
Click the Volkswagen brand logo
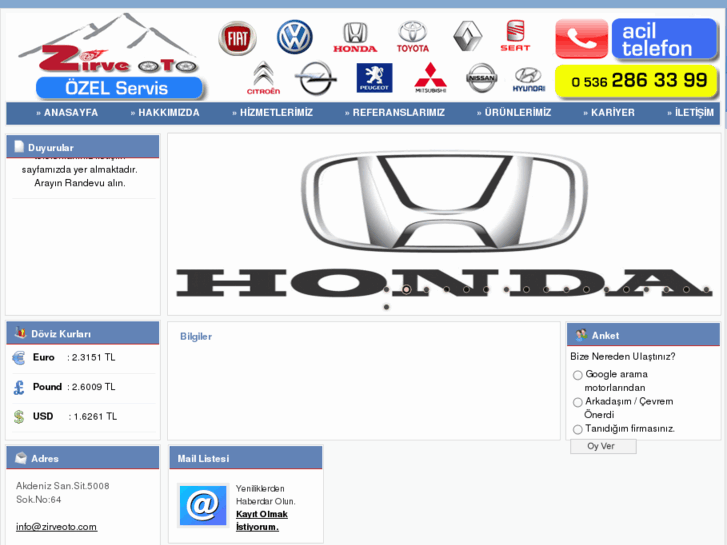[x=294, y=37]
